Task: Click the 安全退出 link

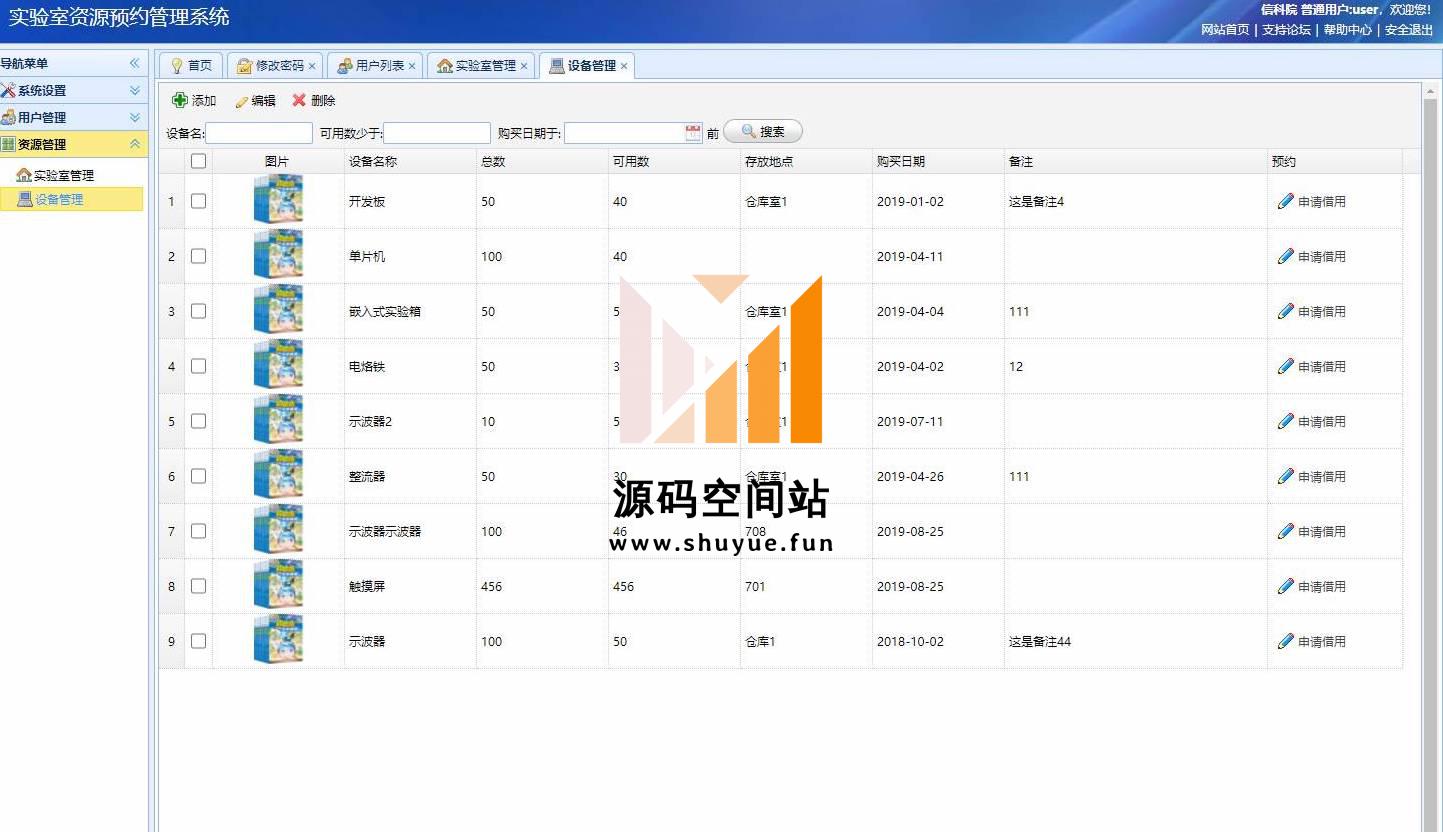Action: tap(1408, 30)
